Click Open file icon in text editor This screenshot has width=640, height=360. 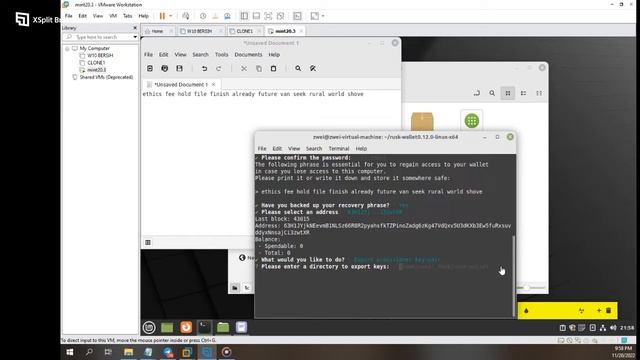click(164, 68)
